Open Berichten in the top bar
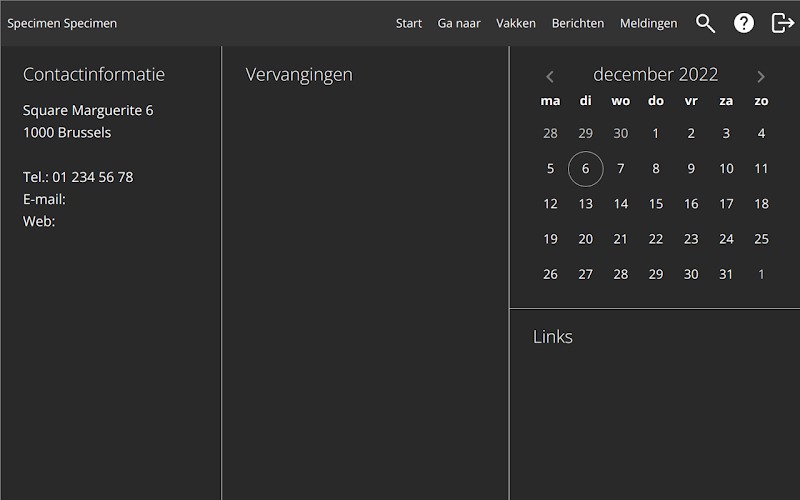The width and height of the screenshot is (800, 500). point(578,23)
